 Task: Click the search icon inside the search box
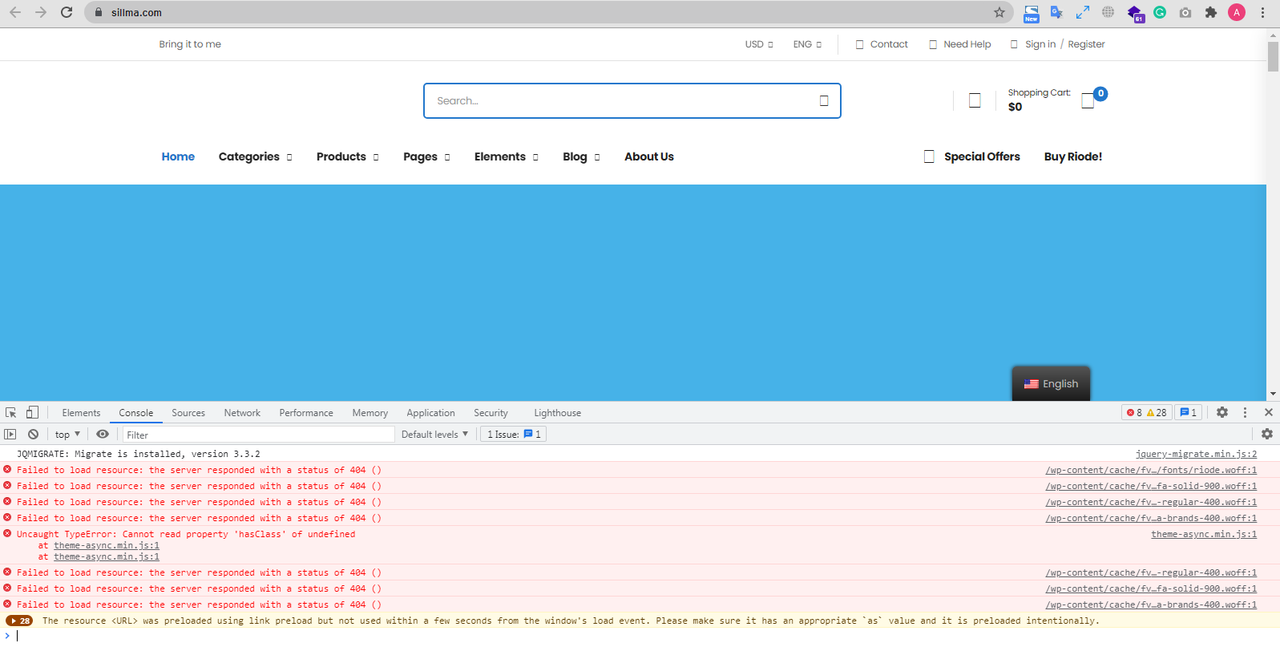pos(824,100)
